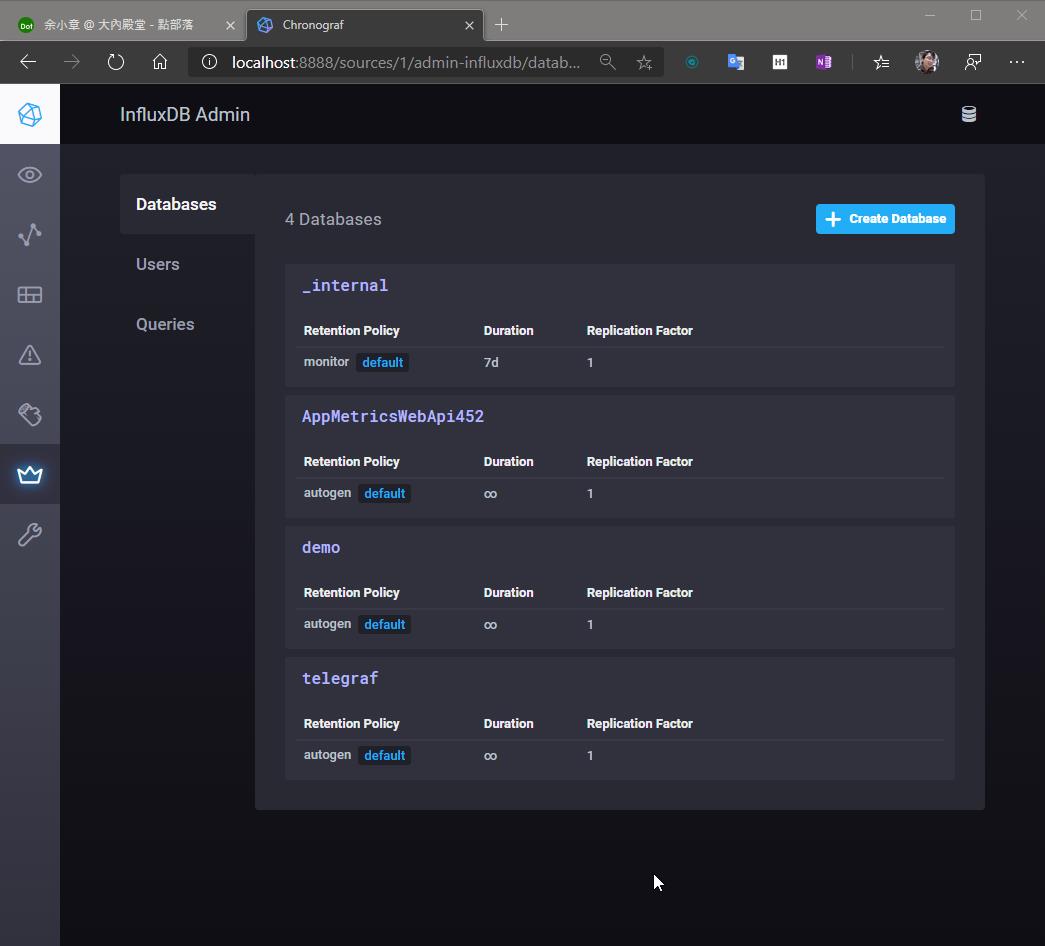Screen dimensions: 1045x946
Task: Open the Alerting warning-triangle icon
Action: pyautogui.click(x=29, y=354)
